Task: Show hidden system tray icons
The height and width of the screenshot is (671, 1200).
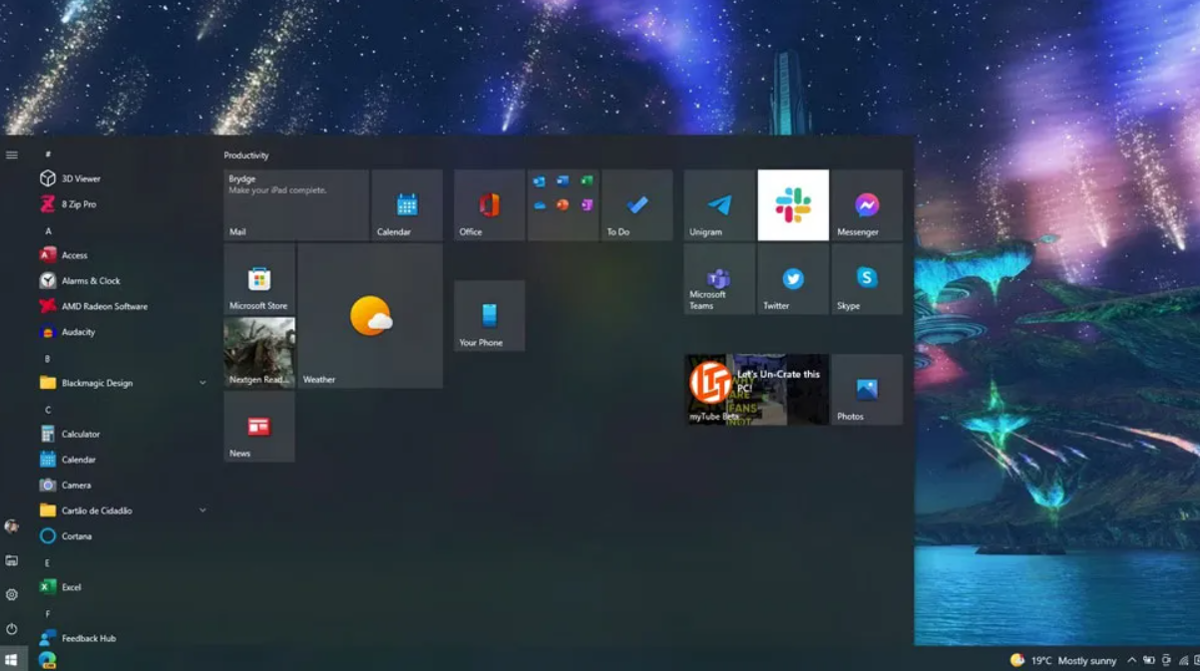Action: pyautogui.click(x=1131, y=661)
